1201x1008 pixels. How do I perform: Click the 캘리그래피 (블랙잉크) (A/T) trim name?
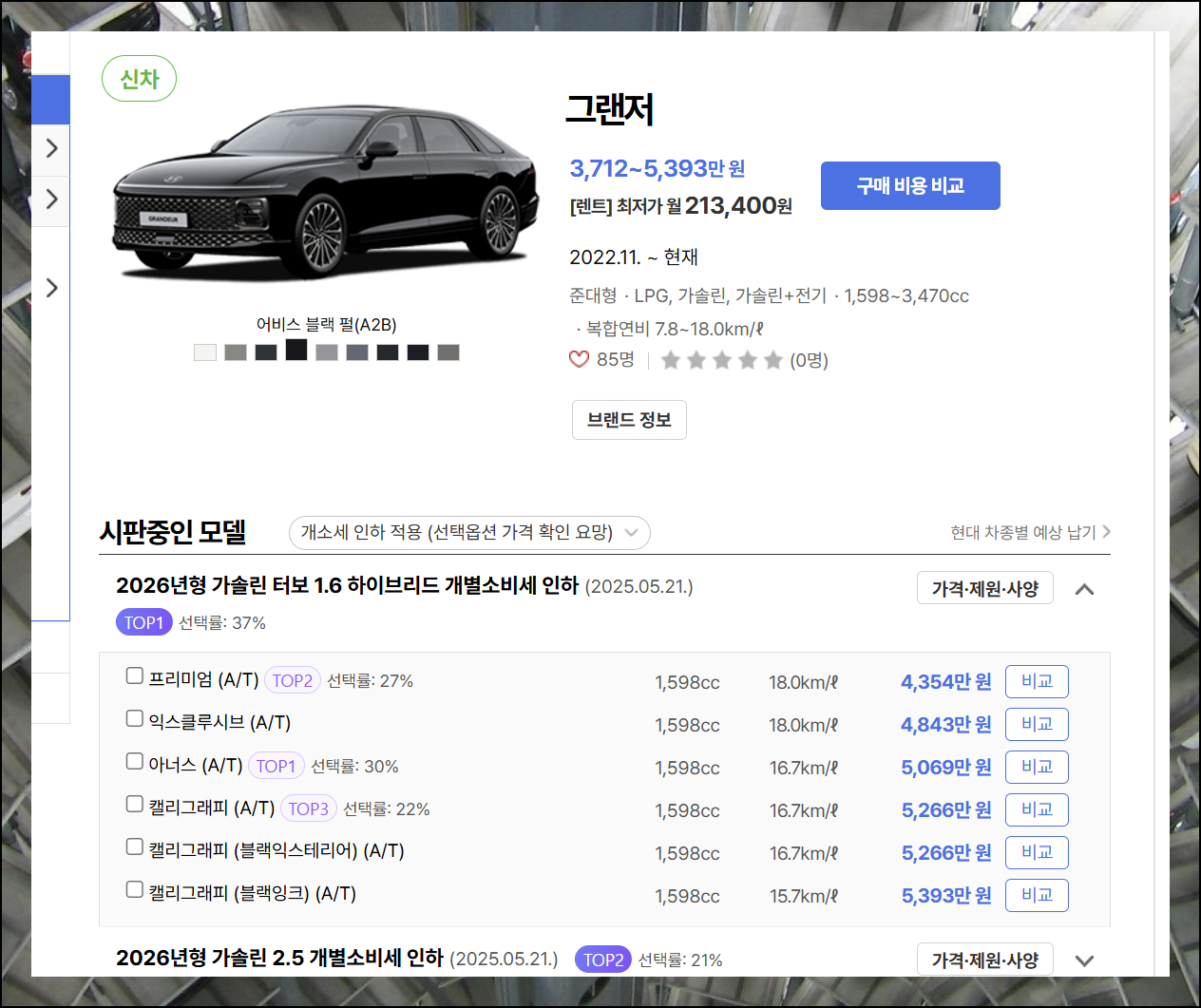click(x=253, y=893)
